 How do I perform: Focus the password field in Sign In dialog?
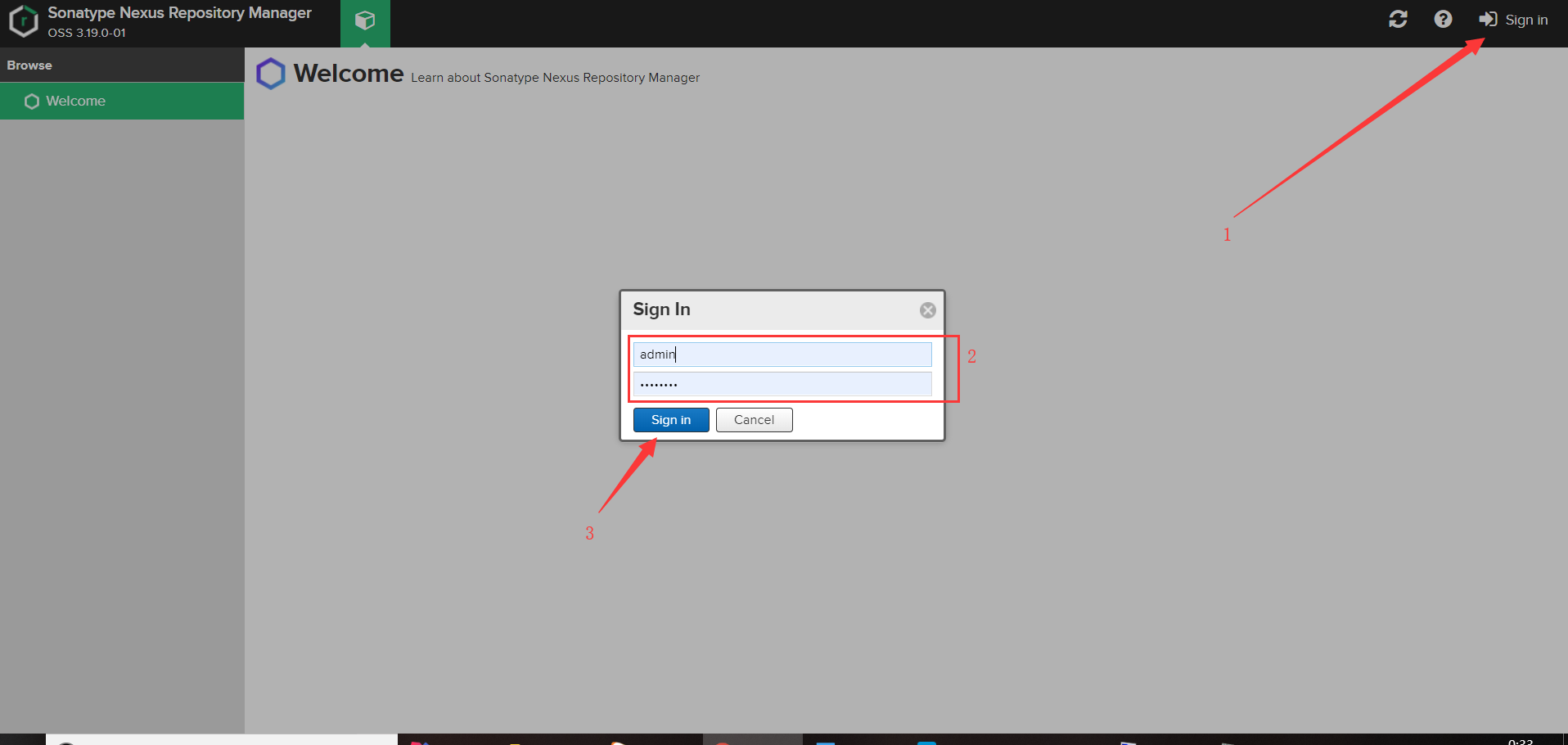coord(782,384)
